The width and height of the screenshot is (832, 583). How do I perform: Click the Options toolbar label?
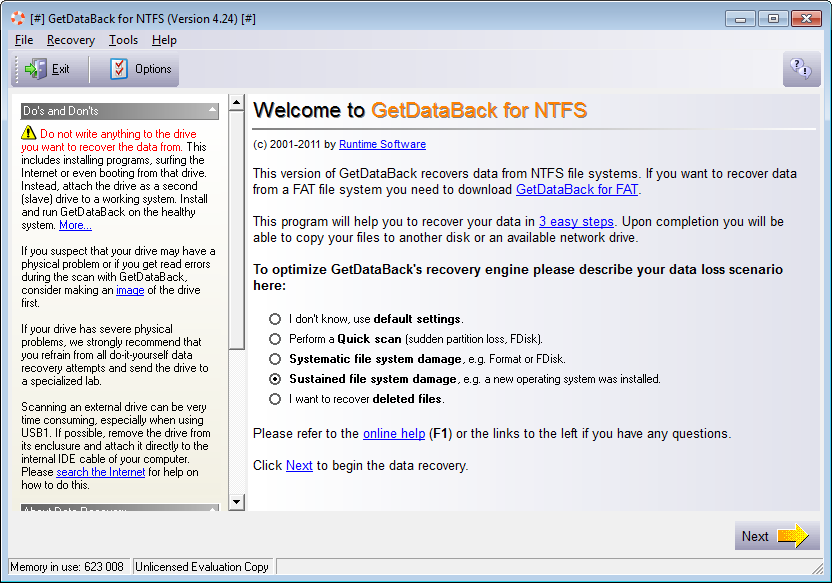pyautogui.click(x=153, y=69)
